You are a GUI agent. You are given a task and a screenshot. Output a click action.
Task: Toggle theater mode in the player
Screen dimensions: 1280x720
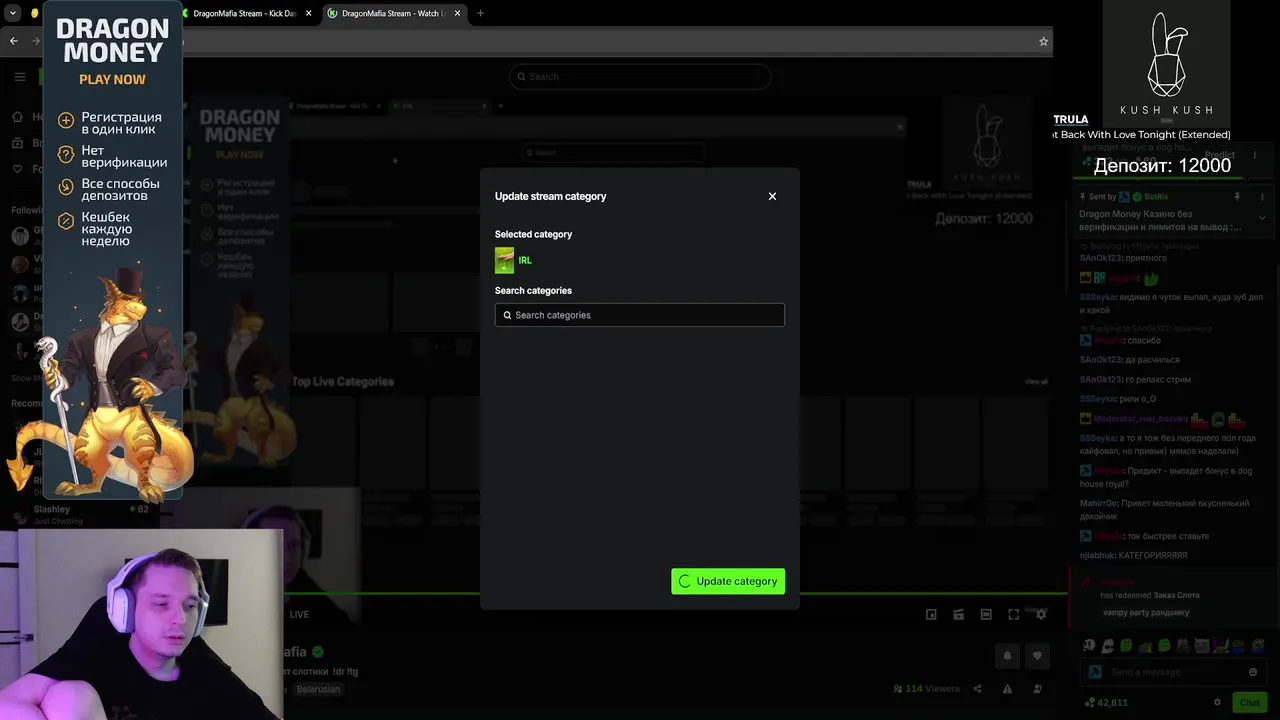[x=986, y=614]
